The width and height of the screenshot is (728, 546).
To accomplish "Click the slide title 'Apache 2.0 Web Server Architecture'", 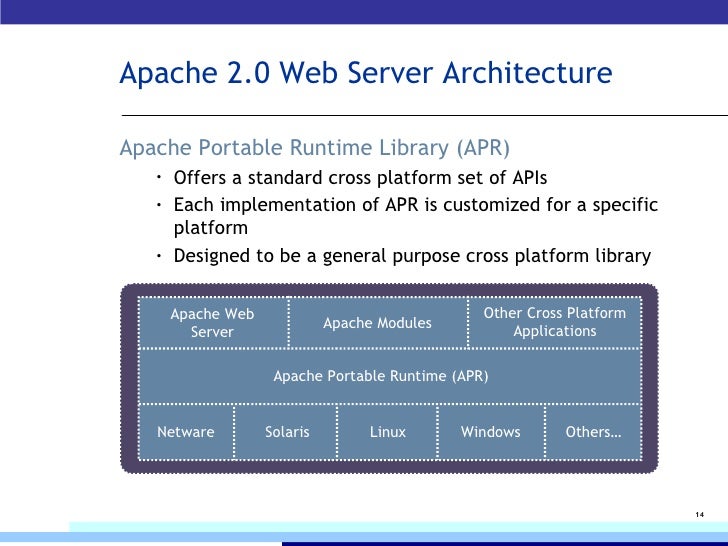I will coord(366,73).
